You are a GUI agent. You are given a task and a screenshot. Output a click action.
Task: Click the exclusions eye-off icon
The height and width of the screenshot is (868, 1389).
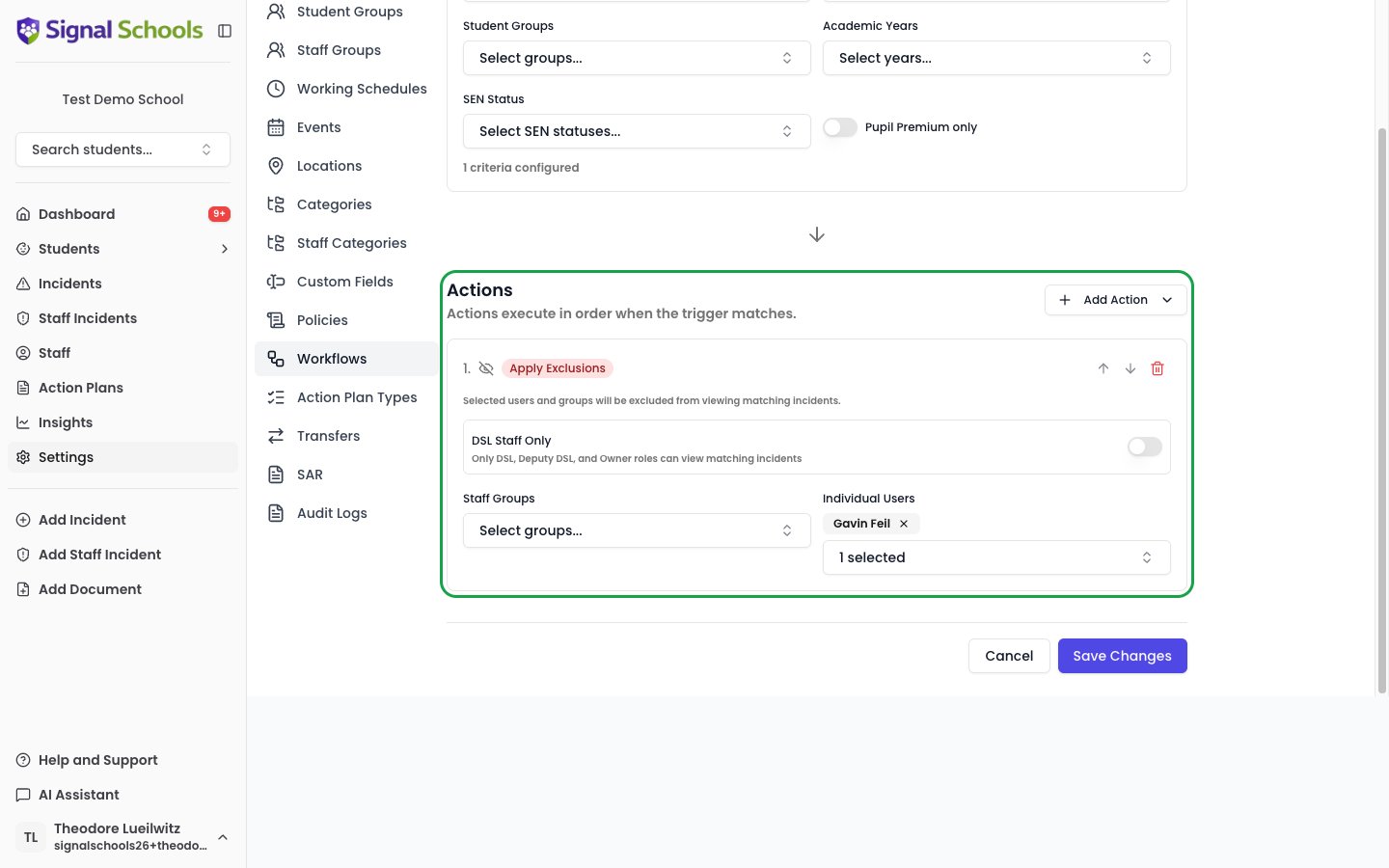point(486,368)
